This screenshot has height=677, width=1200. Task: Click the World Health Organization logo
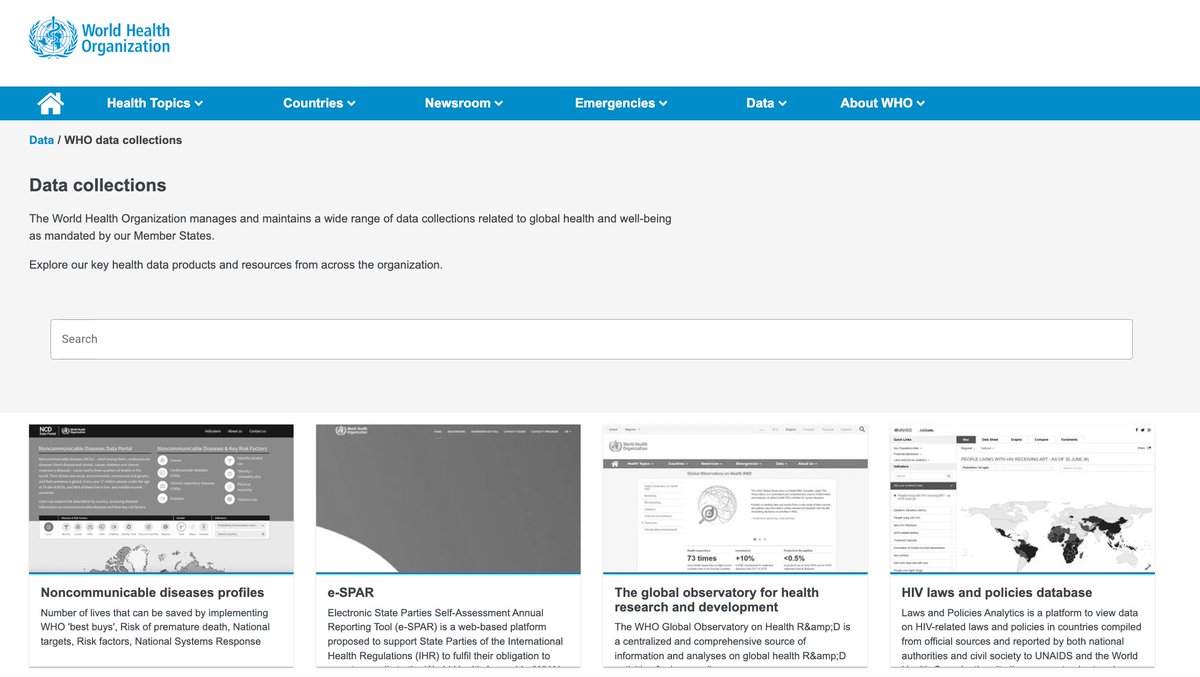[x=100, y=37]
